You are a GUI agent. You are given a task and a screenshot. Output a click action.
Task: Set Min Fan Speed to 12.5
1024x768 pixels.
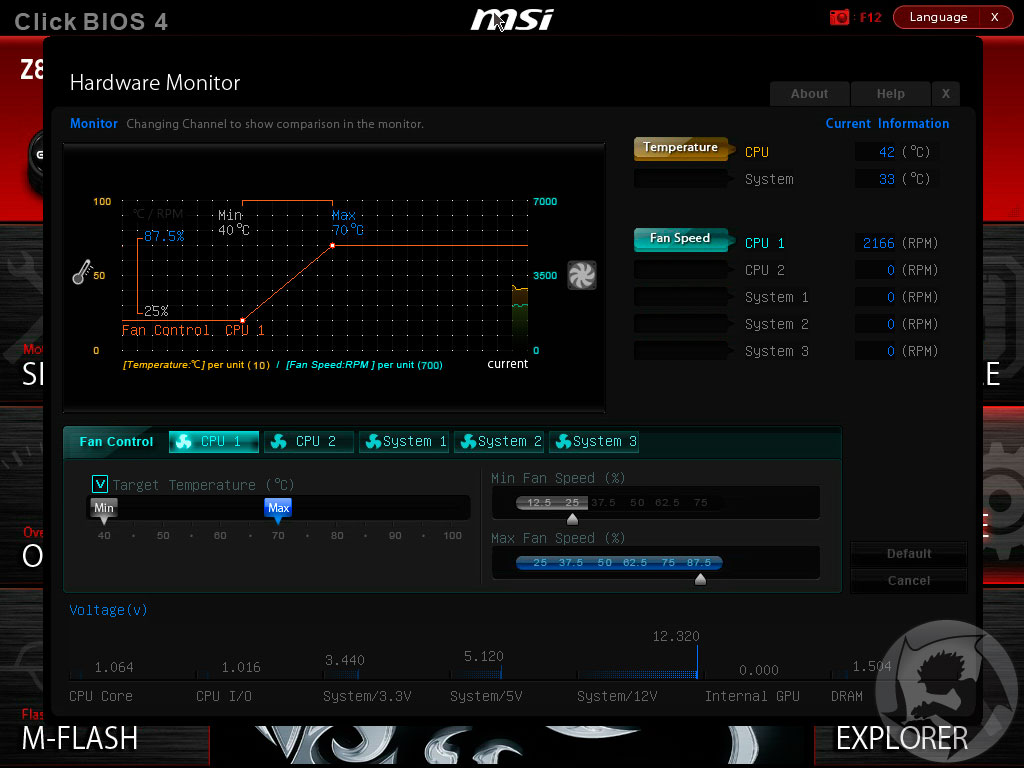[x=539, y=502]
